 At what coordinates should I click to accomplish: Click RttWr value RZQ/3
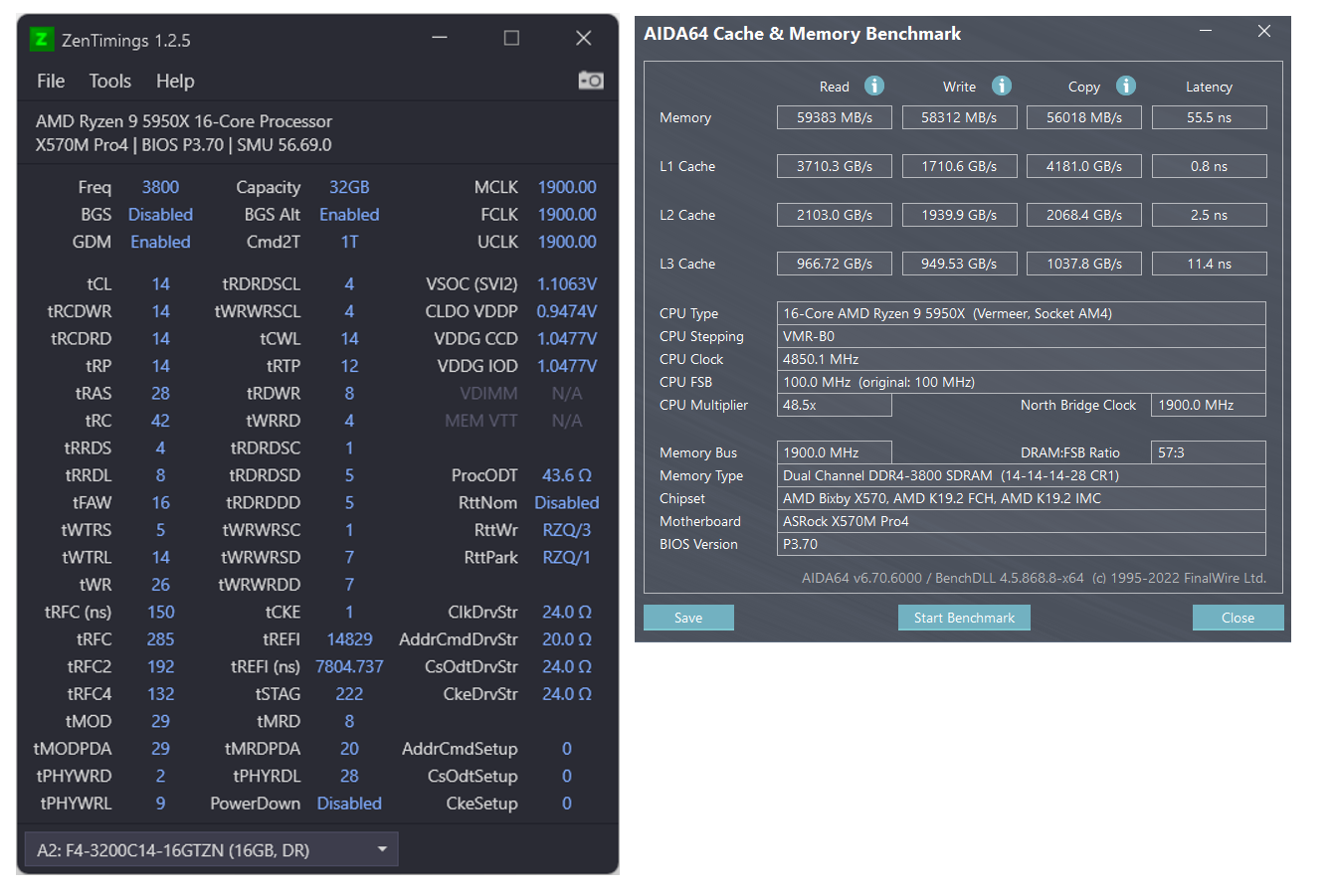567,530
